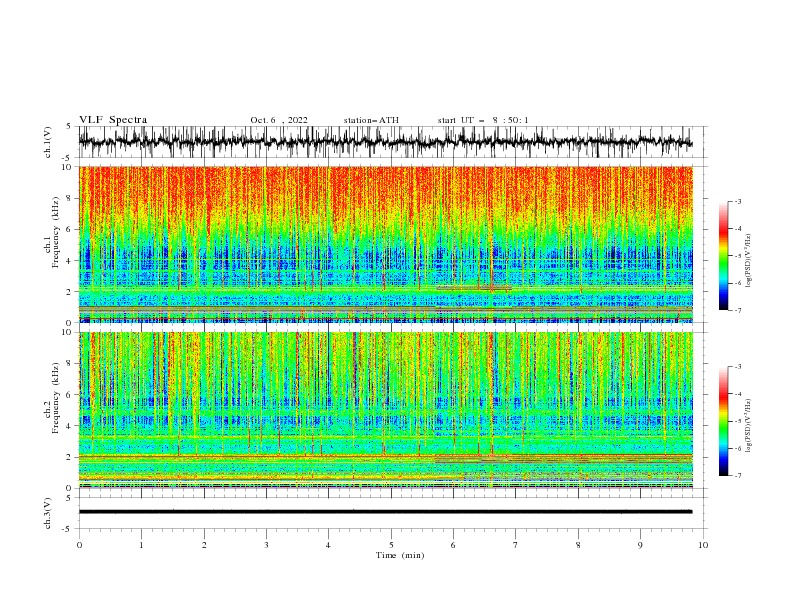Click the "5" voltage tick beside ch.1(V)
The height and width of the screenshot is (612, 792).
tap(69, 126)
